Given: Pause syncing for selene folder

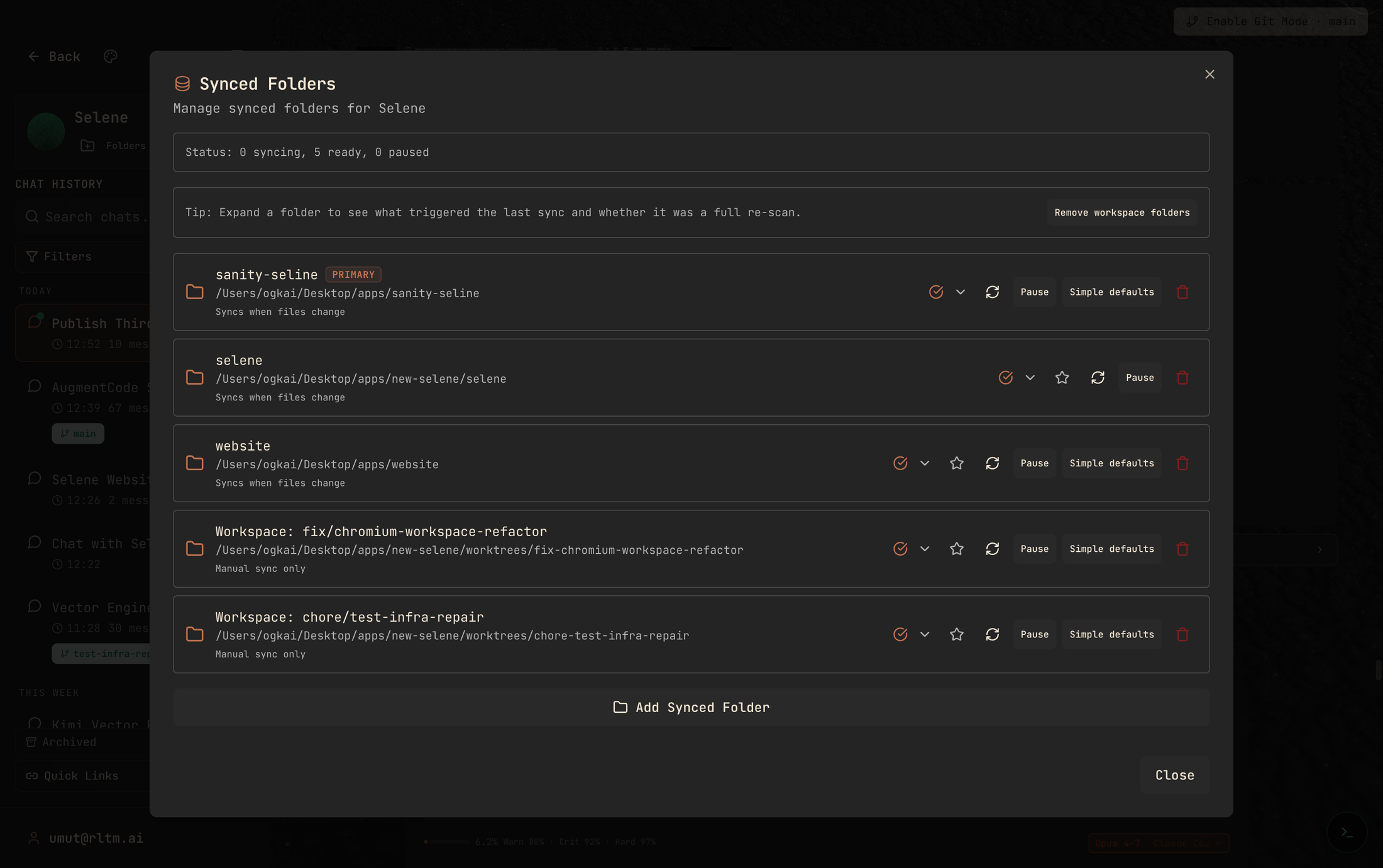Looking at the screenshot, I should tap(1140, 378).
